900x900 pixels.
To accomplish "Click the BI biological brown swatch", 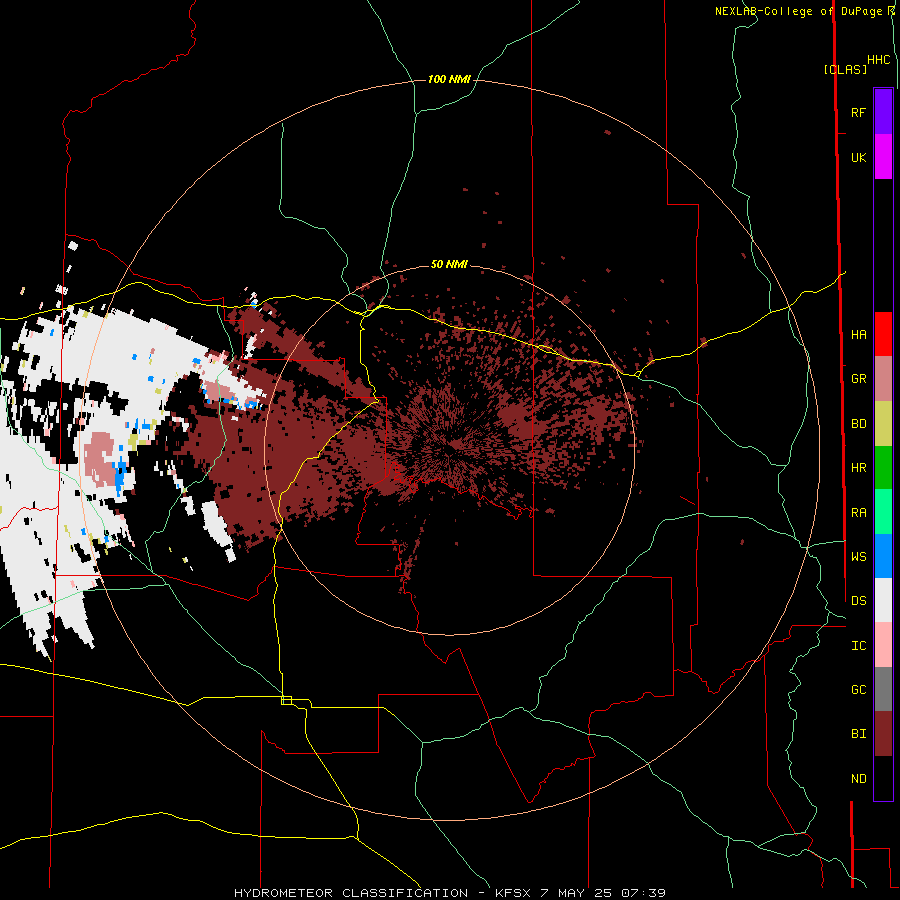I will (x=883, y=734).
